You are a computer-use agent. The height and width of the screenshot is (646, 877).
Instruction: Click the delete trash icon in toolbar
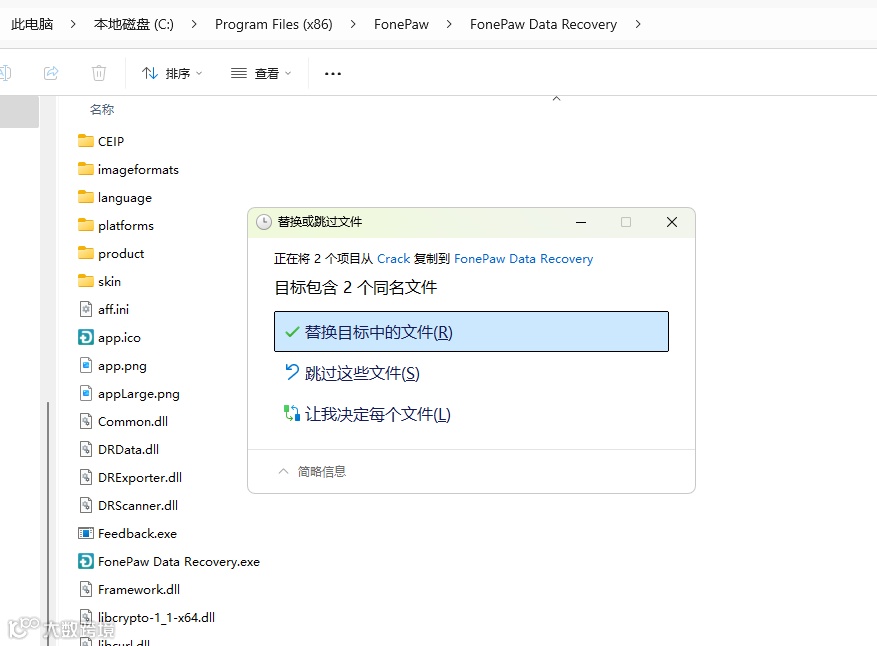point(98,73)
